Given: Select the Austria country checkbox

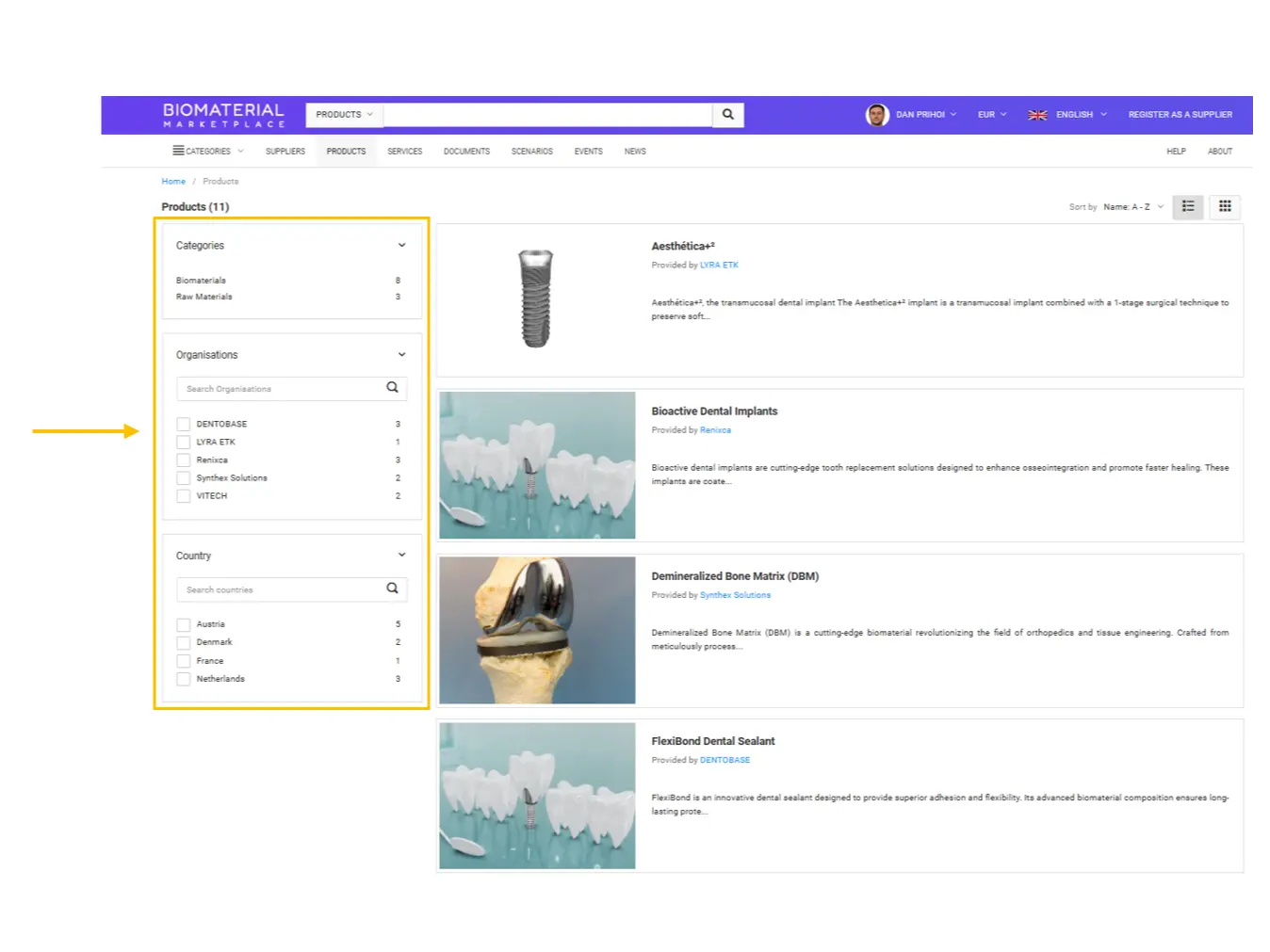Looking at the screenshot, I should 184,625.
